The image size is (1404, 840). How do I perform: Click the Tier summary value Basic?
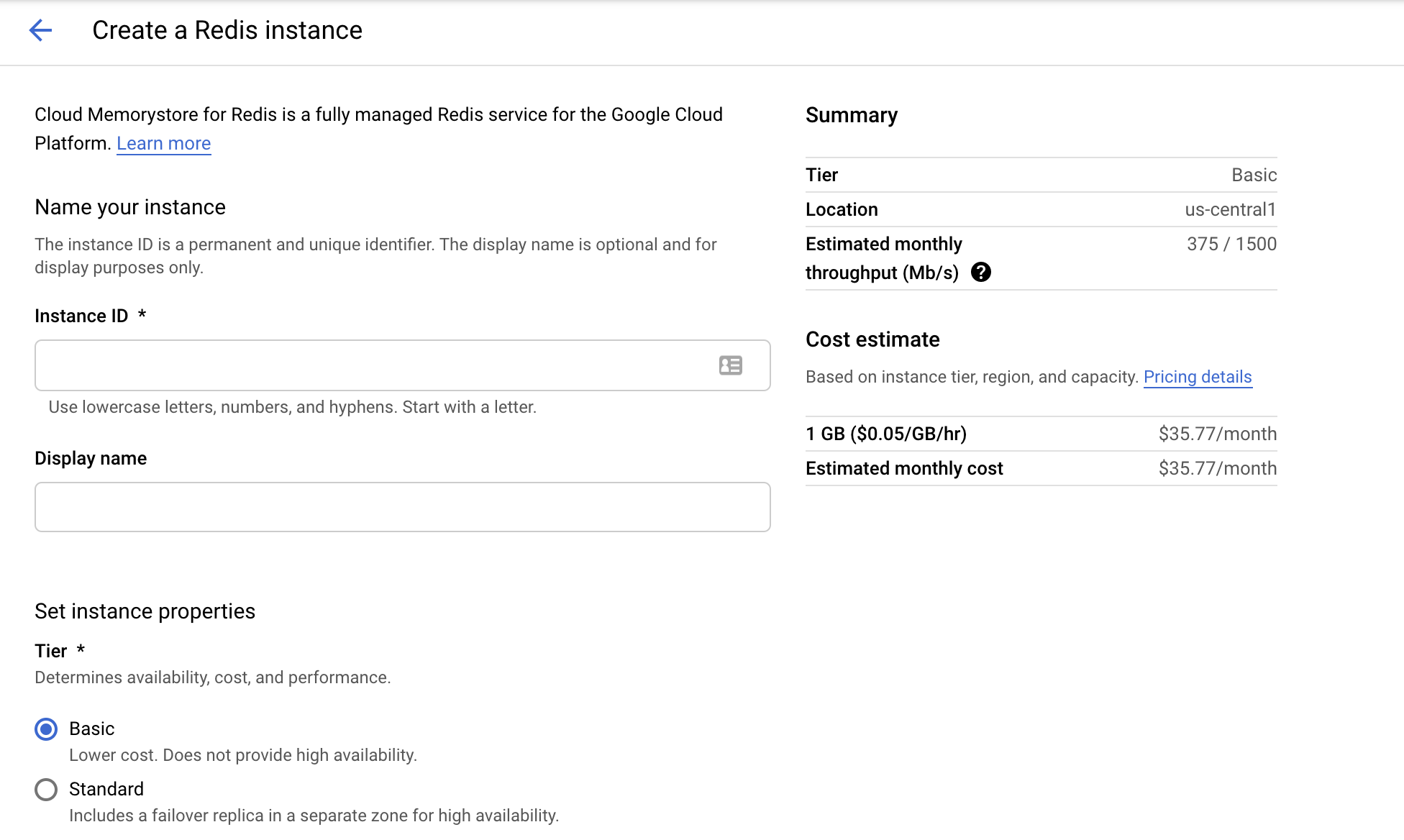point(1254,175)
